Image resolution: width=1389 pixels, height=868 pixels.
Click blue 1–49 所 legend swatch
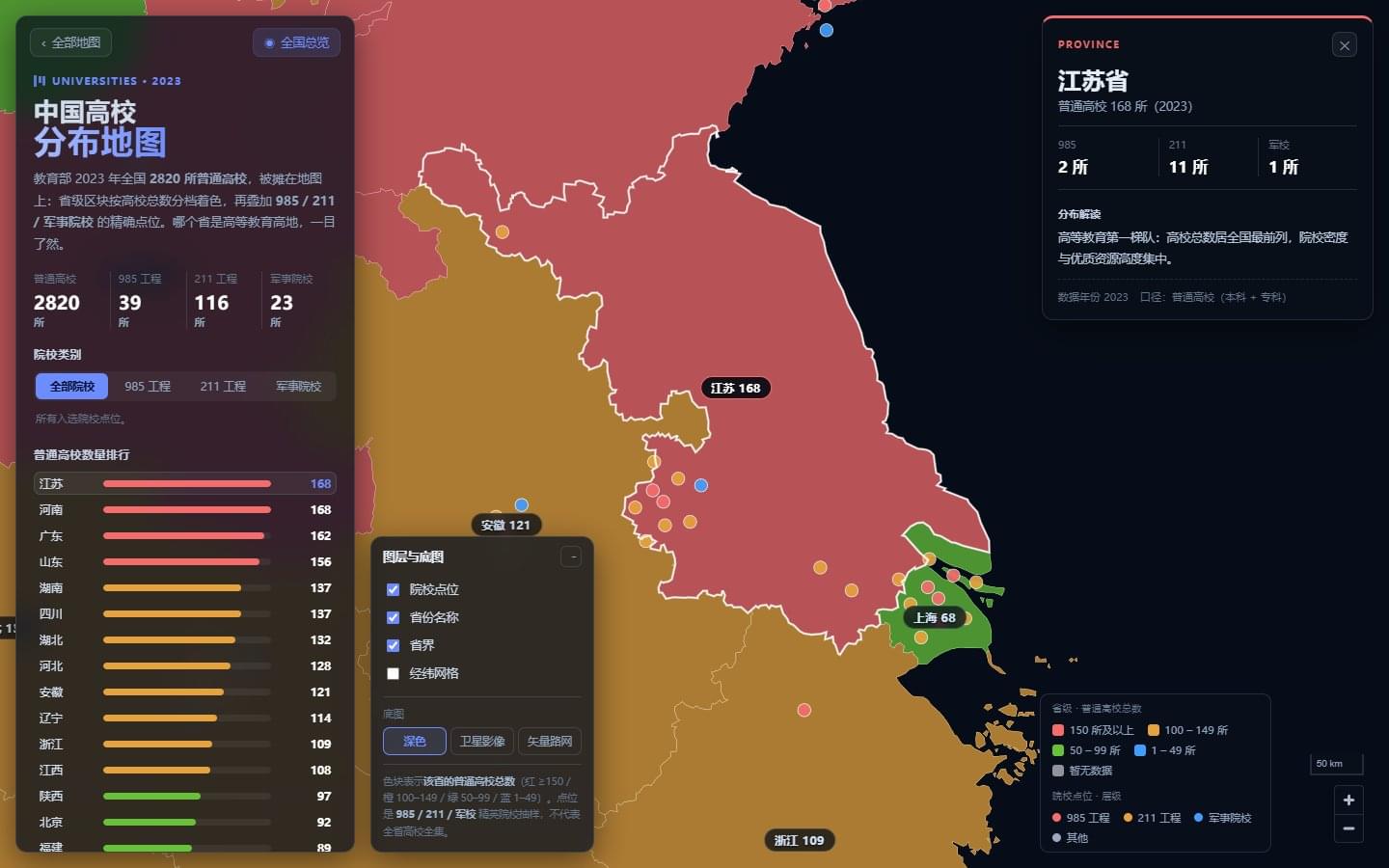tap(1140, 750)
